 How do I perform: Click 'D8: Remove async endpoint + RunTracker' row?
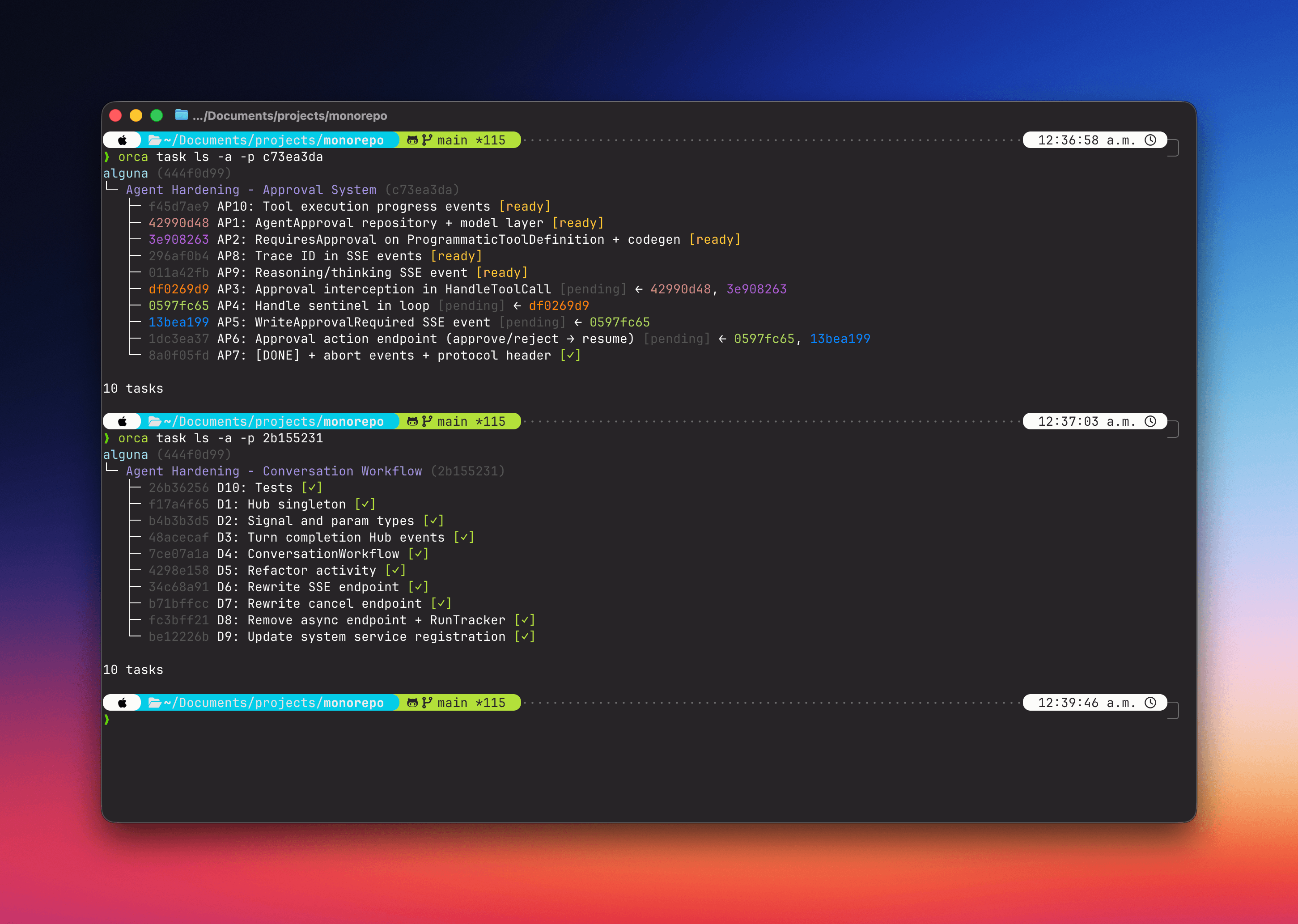coord(342,620)
